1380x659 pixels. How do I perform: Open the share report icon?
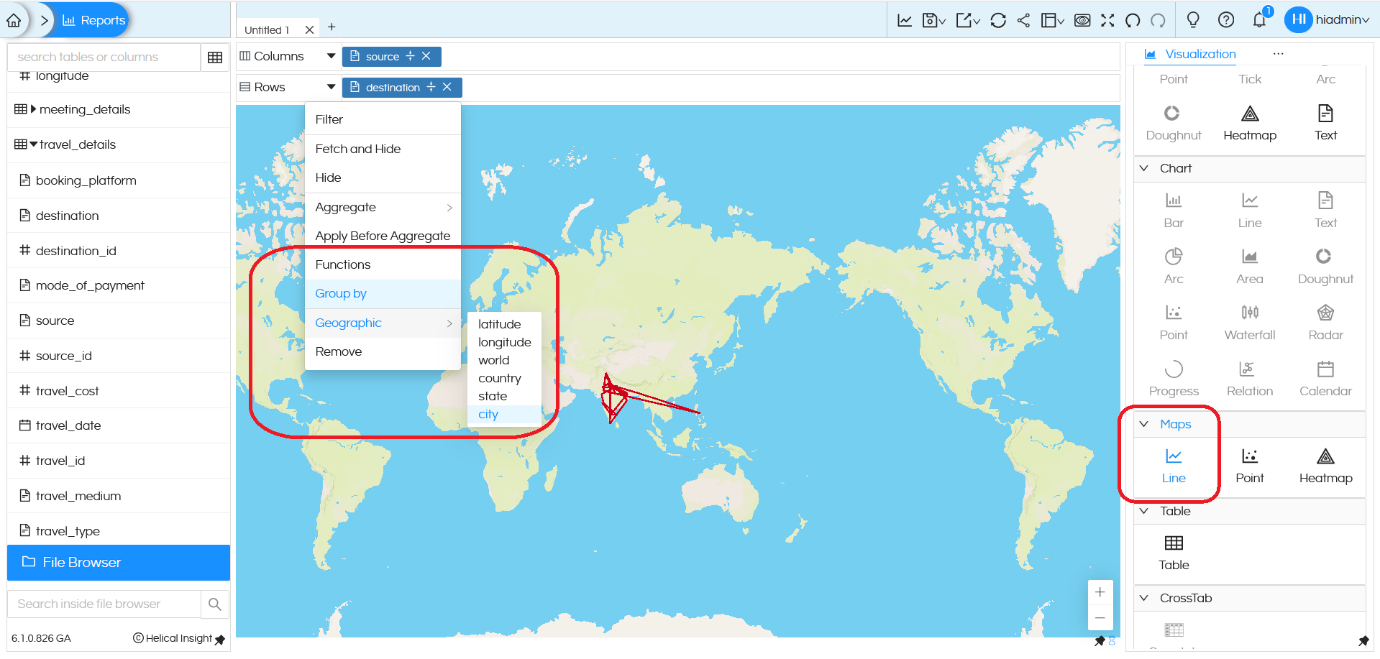click(x=1023, y=19)
